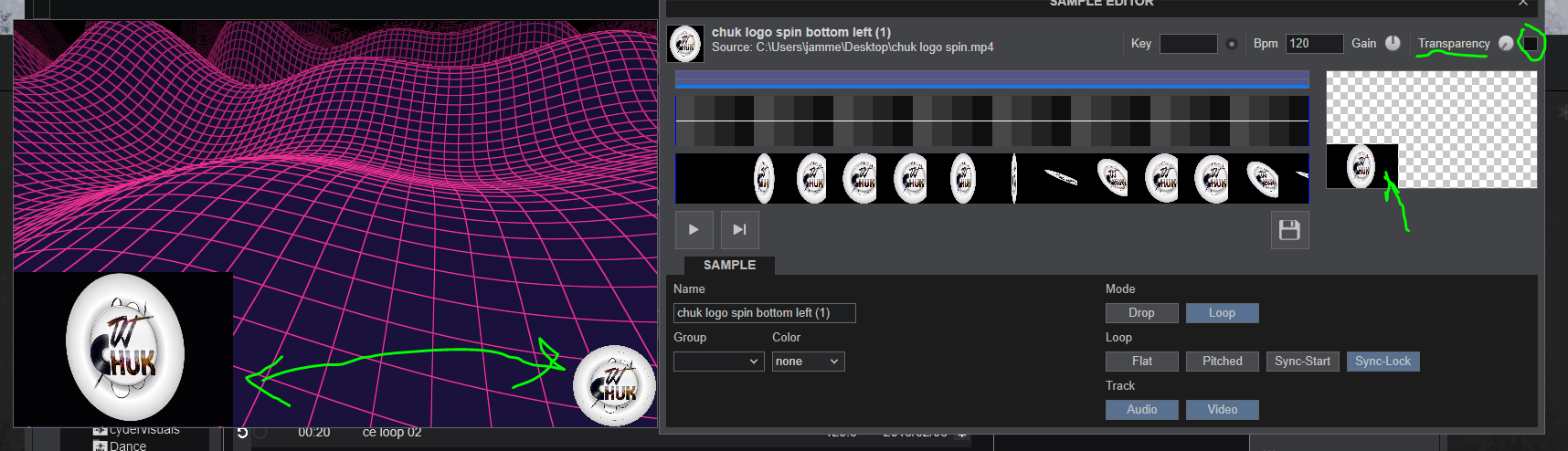Click the small round DJ Chuk logo in the video preview

click(614, 385)
